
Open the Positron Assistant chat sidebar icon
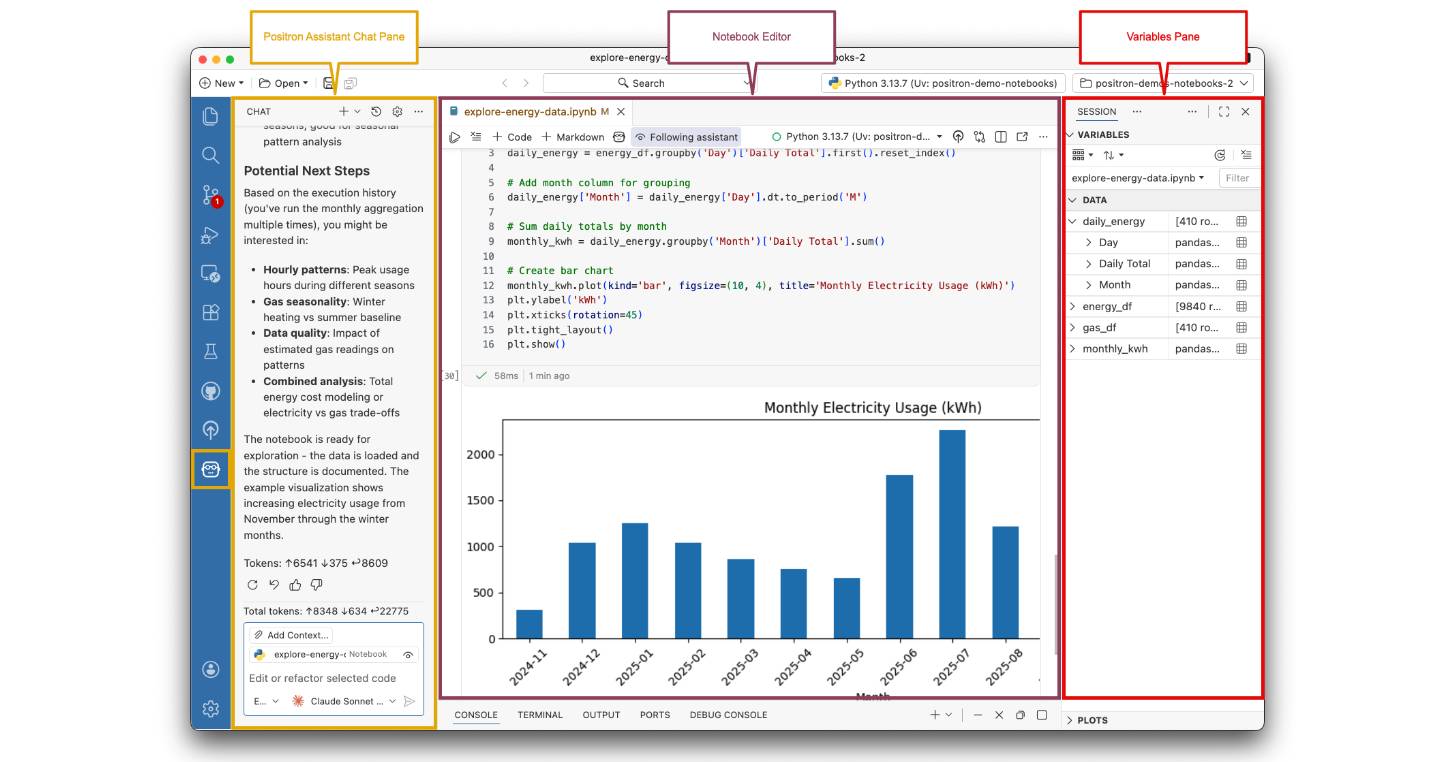tap(210, 469)
